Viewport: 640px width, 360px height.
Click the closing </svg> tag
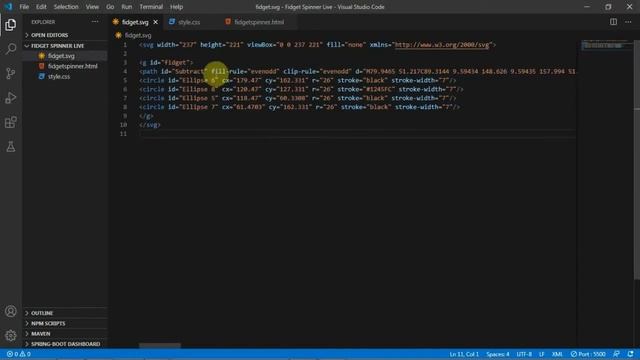click(x=150, y=125)
